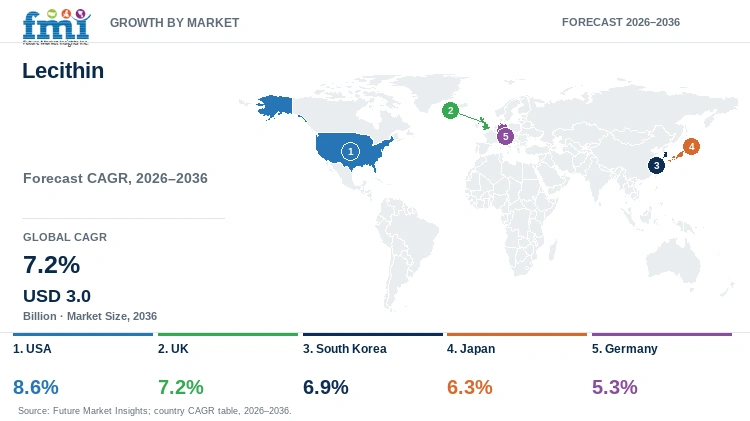This screenshot has height=421, width=750.
Task: Click the '3. South Korea' label
Action: point(344,349)
